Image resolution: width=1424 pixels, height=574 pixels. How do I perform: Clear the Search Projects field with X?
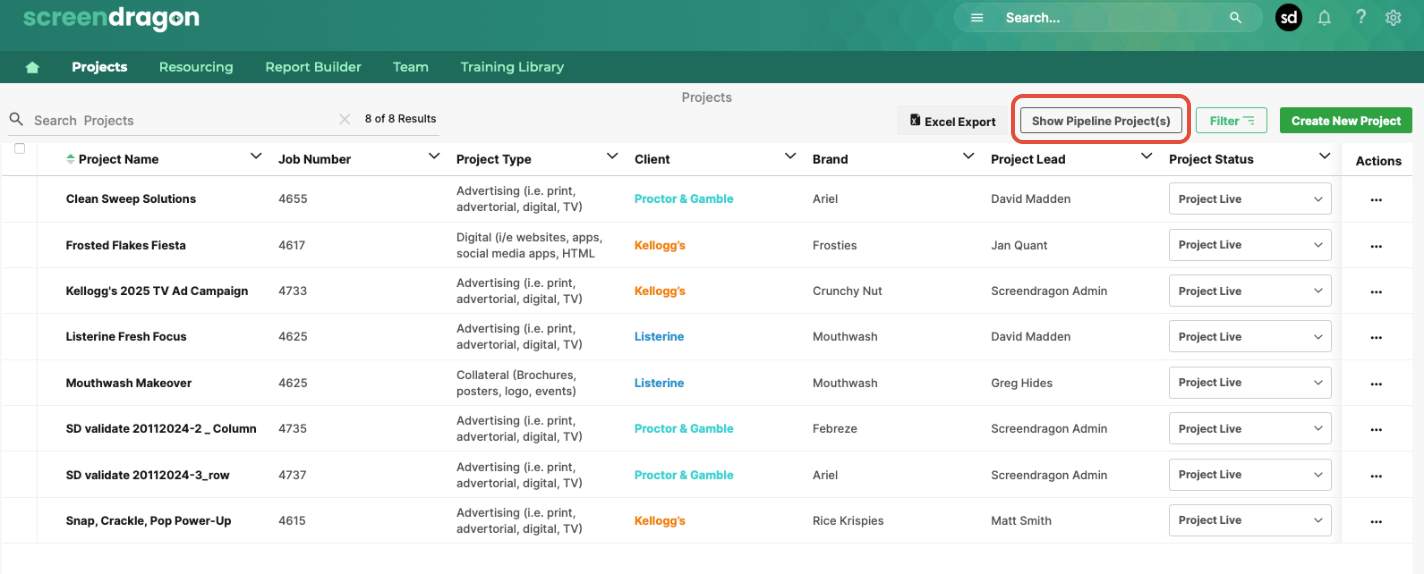(x=345, y=119)
